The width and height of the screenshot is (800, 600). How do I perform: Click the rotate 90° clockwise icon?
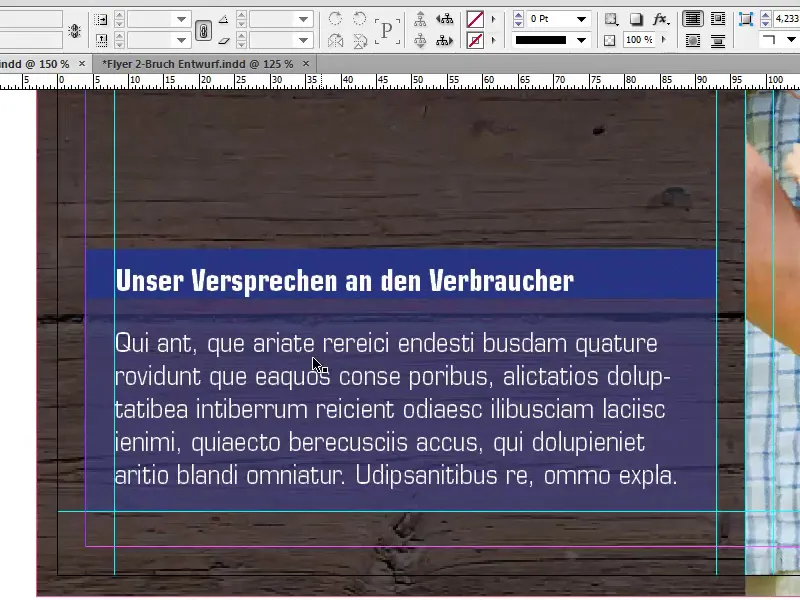[x=335, y=19]
